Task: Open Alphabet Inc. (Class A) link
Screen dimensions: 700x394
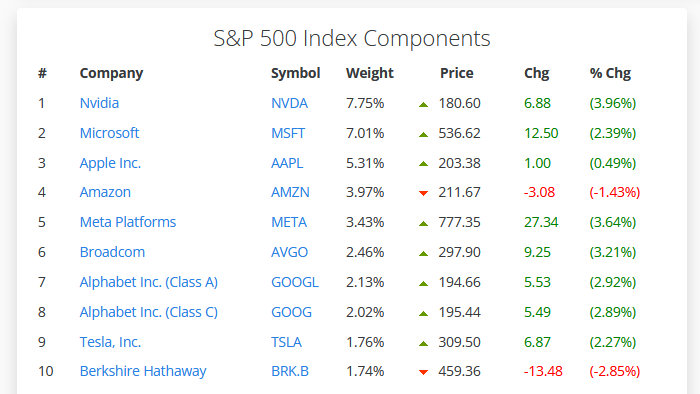Action: (149, 282)
